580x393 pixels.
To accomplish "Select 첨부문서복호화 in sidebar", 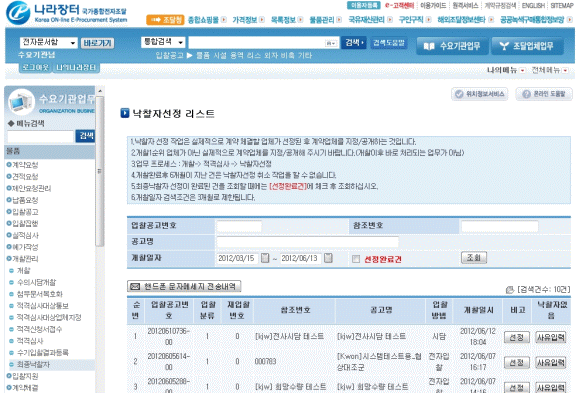I will point(40,294).
